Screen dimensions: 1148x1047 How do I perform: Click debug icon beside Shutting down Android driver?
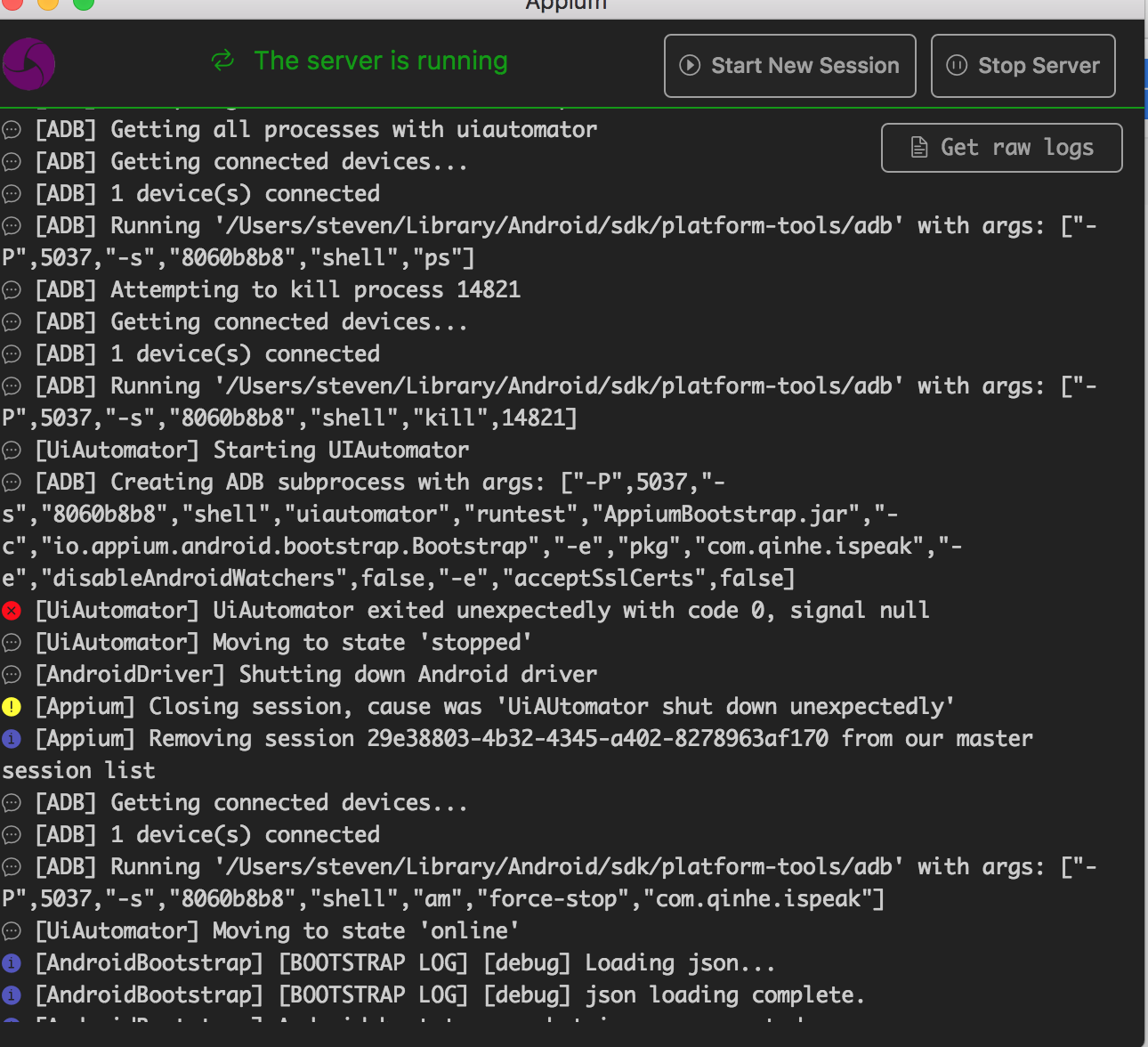(12, 675)
